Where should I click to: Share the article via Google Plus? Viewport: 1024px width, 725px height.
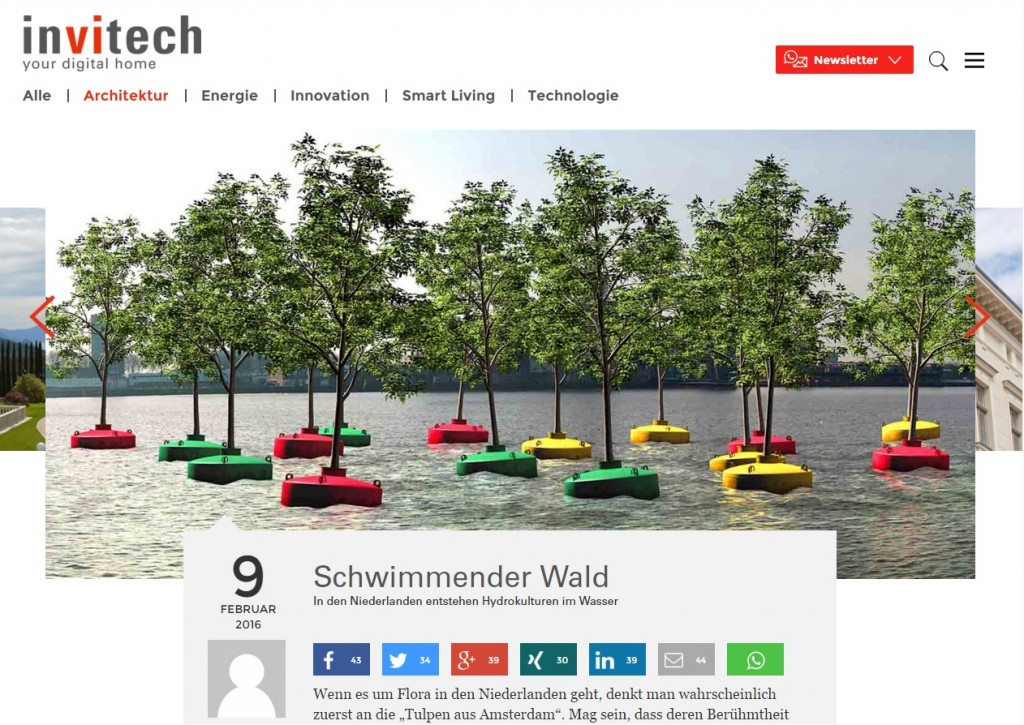479,660
